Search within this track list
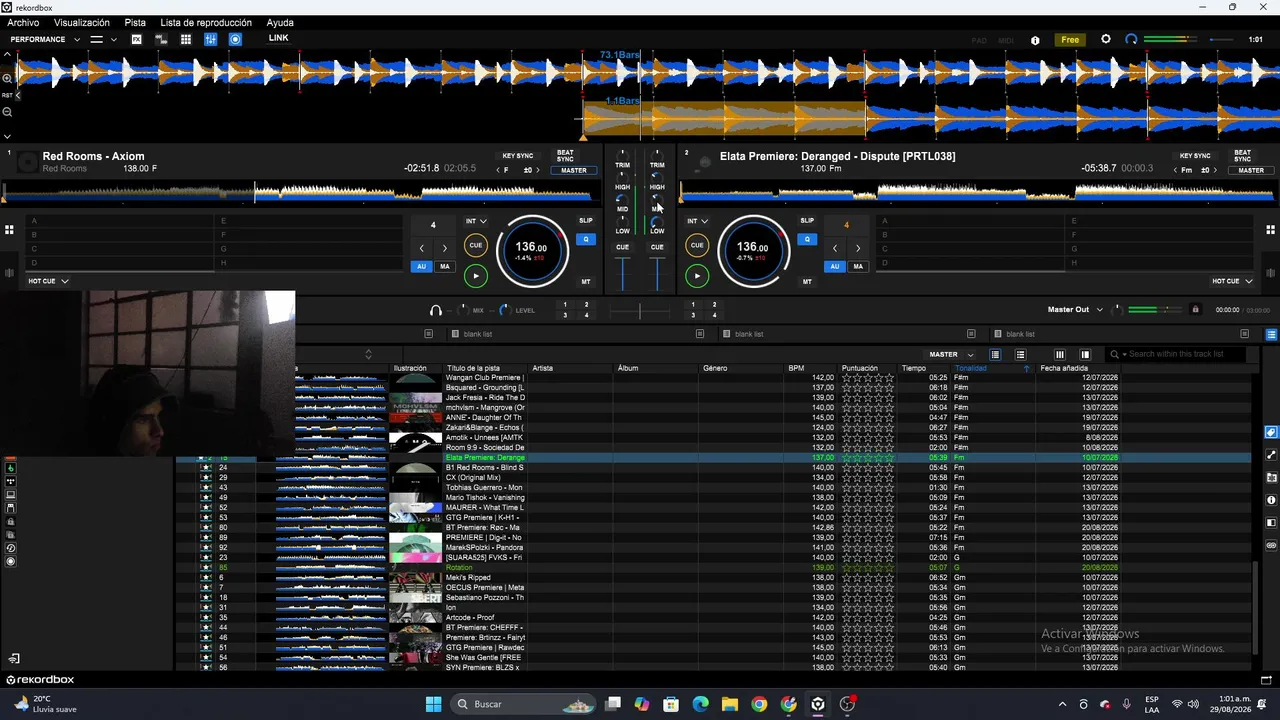The image size is (1280, 720). pyautogui.click(x=1177, y=354)
